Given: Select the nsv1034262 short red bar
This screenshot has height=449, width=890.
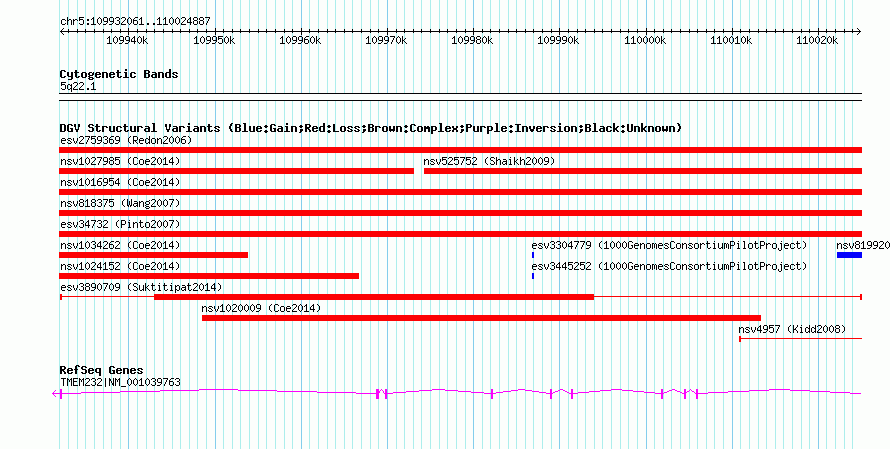Looking at the screenshot, I should (x=154, y=255).
